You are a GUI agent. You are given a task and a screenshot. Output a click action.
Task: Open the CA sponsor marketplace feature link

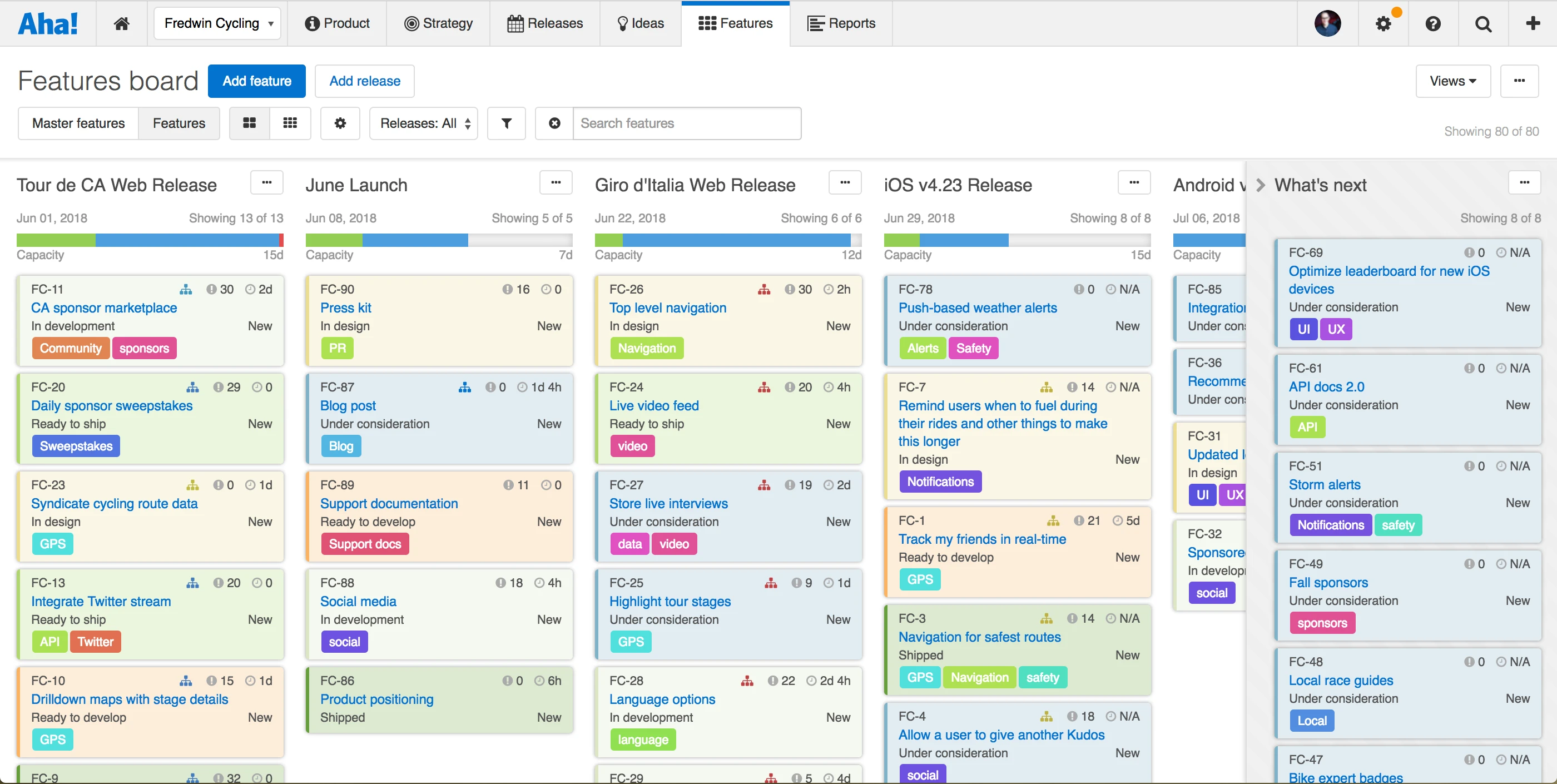click(x=104, y=307)
